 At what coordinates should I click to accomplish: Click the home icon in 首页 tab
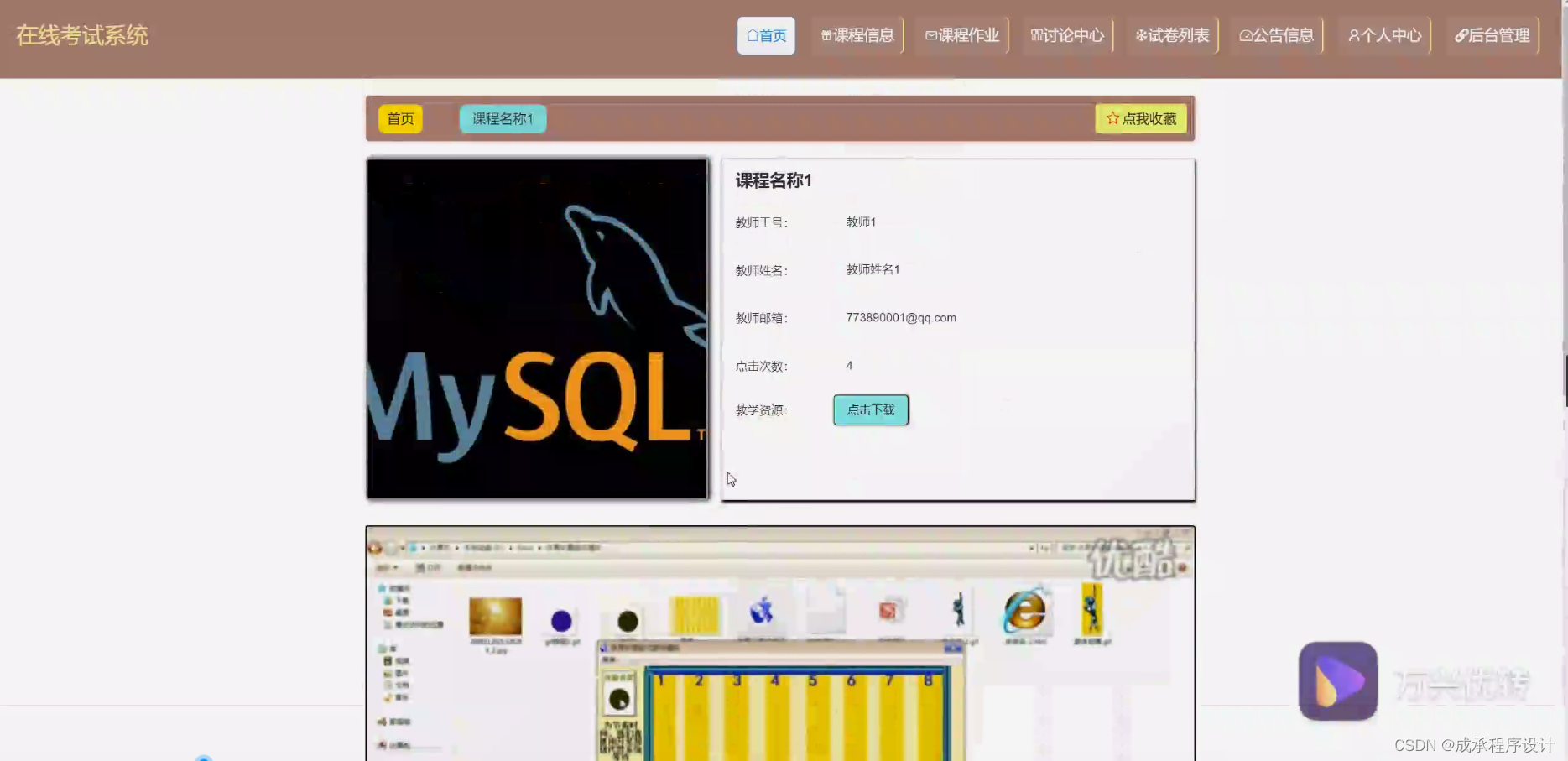(752, 35)
